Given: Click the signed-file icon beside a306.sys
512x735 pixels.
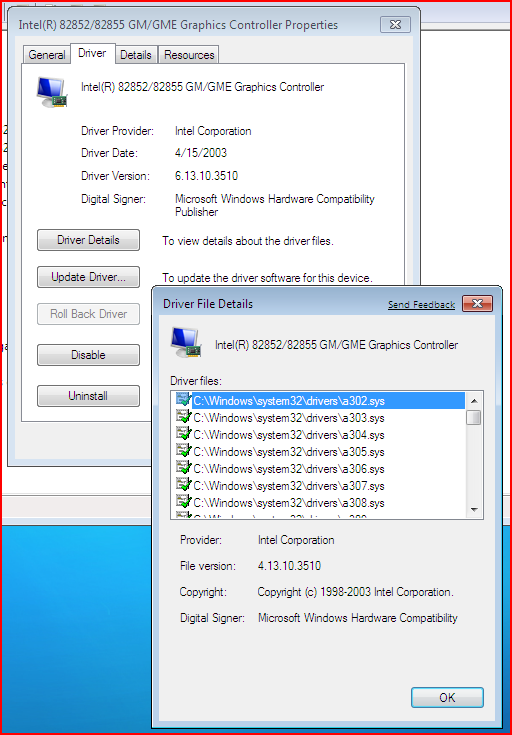Looking at the screenshot, I should point(184,468).
